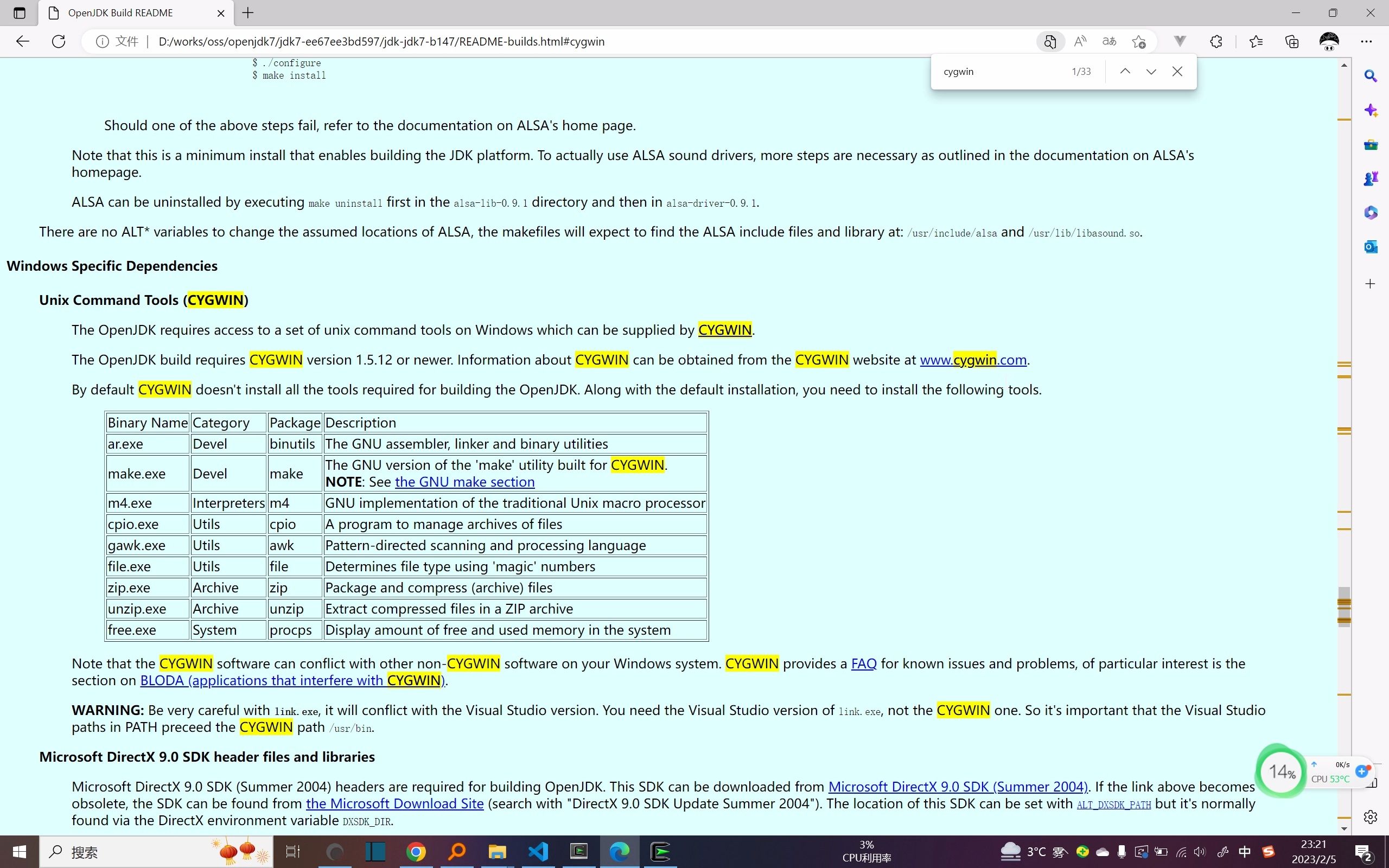Open the orange magnifier search app
This screenshot has height=868, width=1389.
tap(456, 852)
